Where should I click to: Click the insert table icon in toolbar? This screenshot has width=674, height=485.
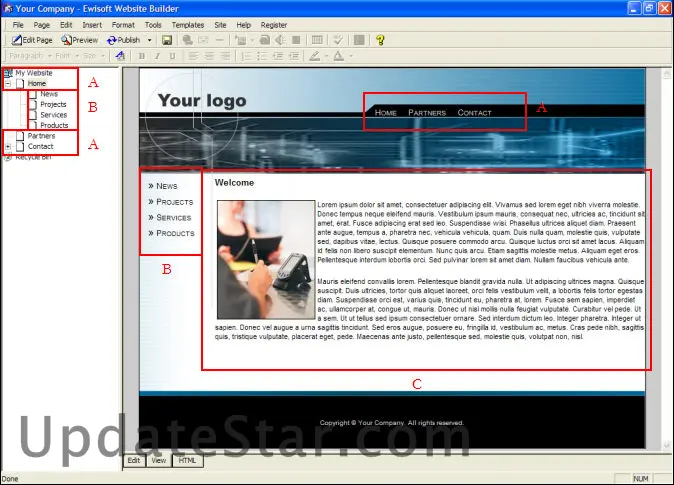(x=317, y=40)
